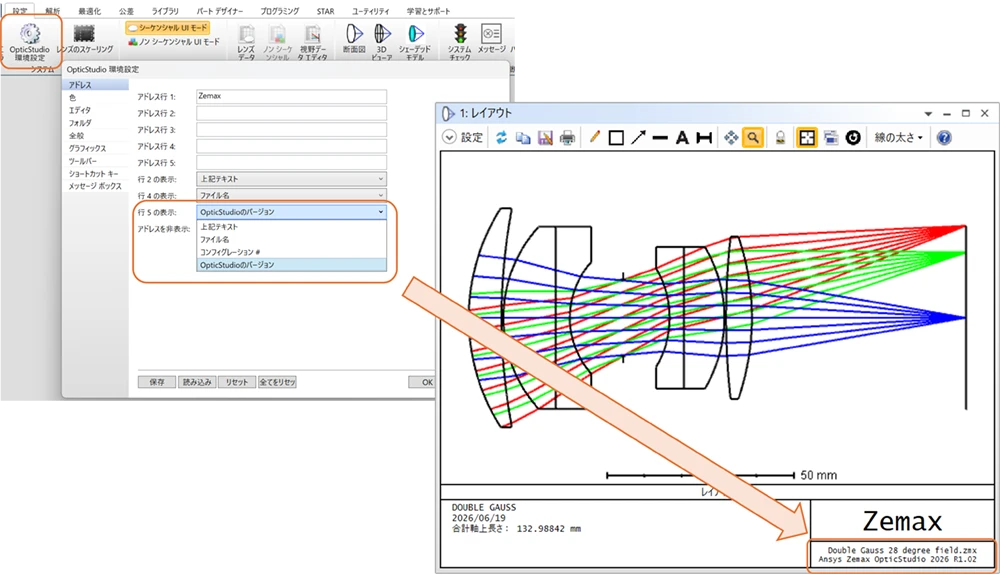This screenshot has width=1000, height=574.
Task: Switch to the 最適化 ribbon tab
Action: click(x=89, y=11)
